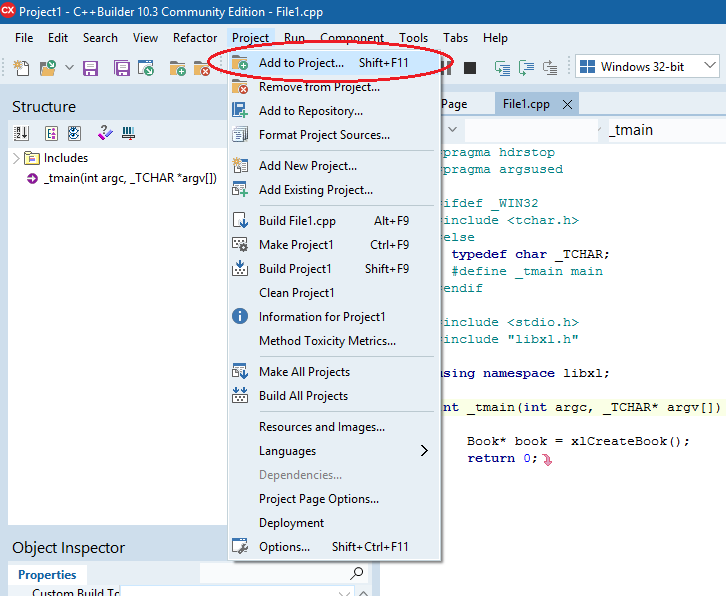This screenshot has height=596, width=726.
Task: Click the _tmain method combo box
Action: 665,131
